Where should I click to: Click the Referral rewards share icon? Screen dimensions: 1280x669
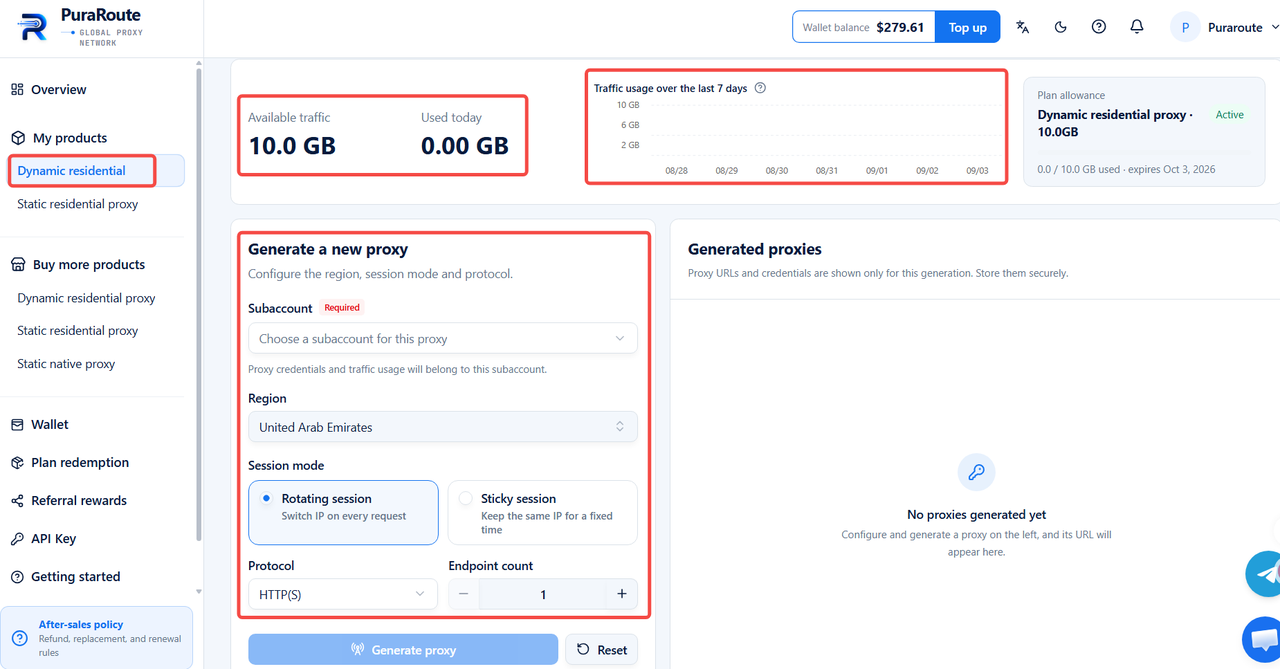click(x=17, y=501)
